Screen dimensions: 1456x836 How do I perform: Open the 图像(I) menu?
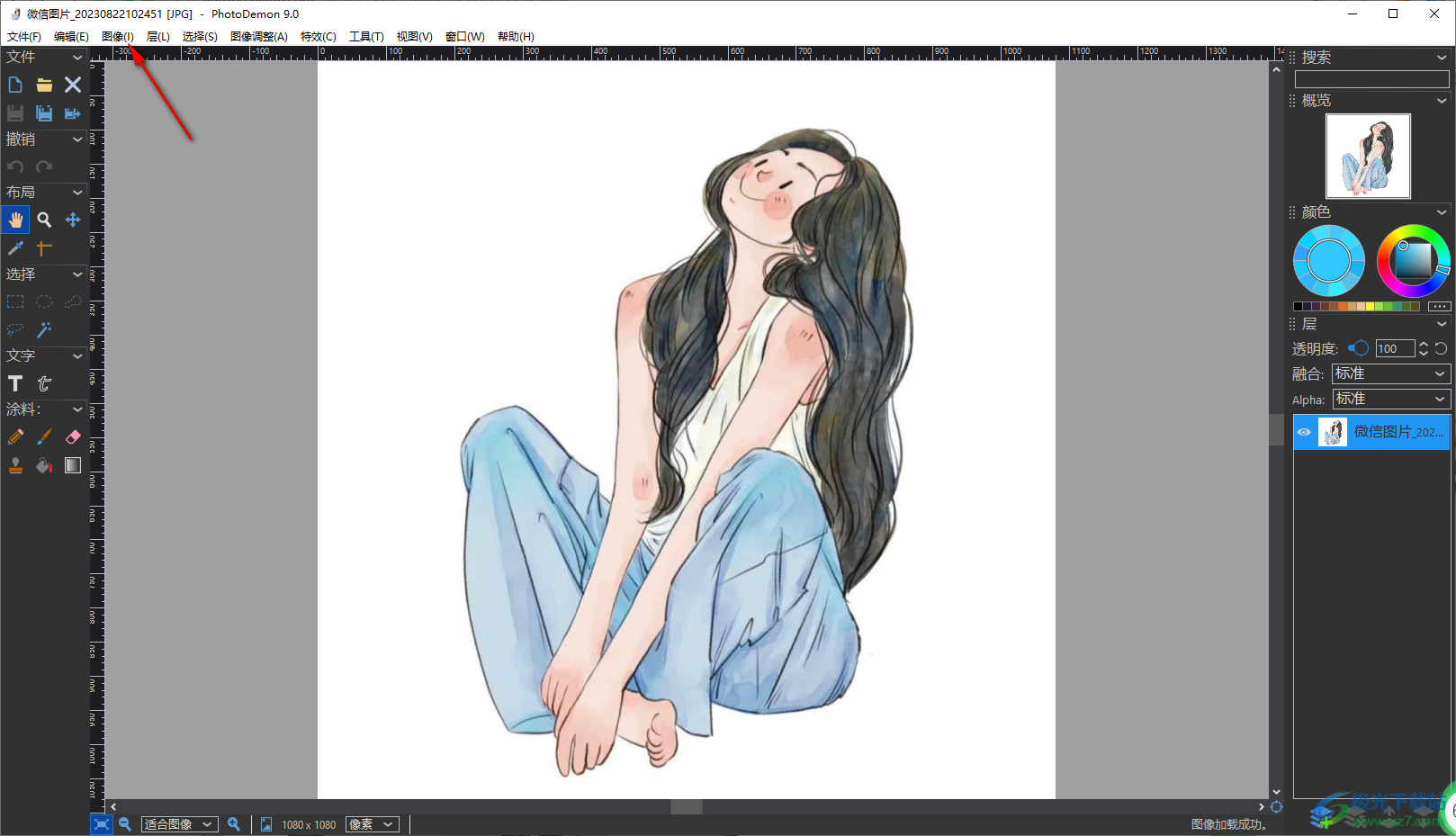118,37
